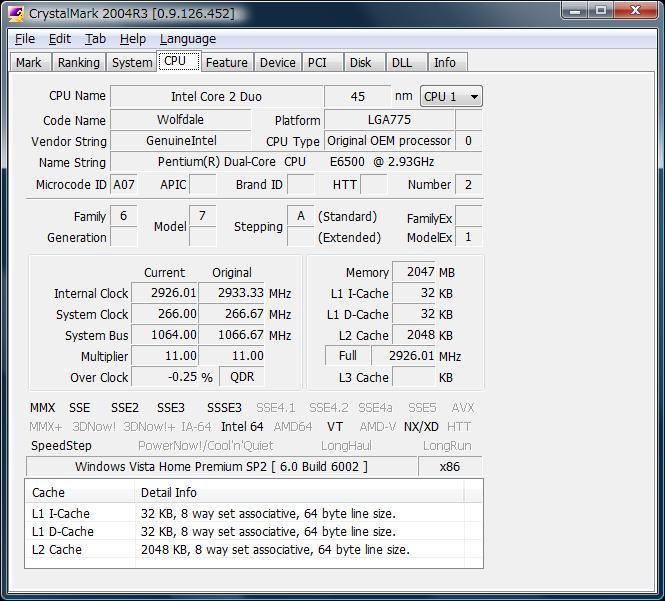Click the Intel 64 feature label
Image resolution: width=665 pixels, height=601 pixels.
coord(242,426)
